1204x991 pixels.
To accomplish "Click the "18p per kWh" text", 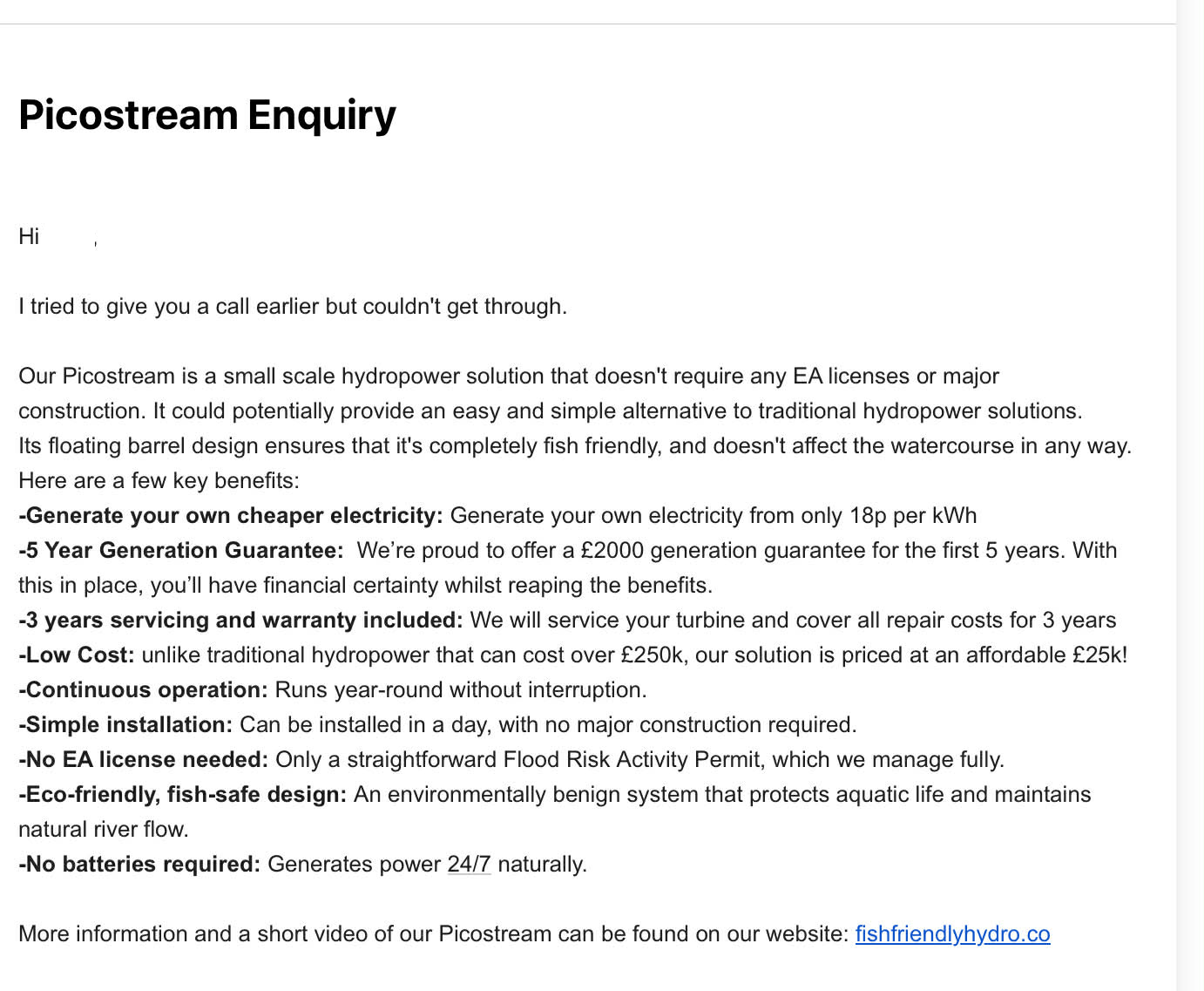I will (913, 515).
